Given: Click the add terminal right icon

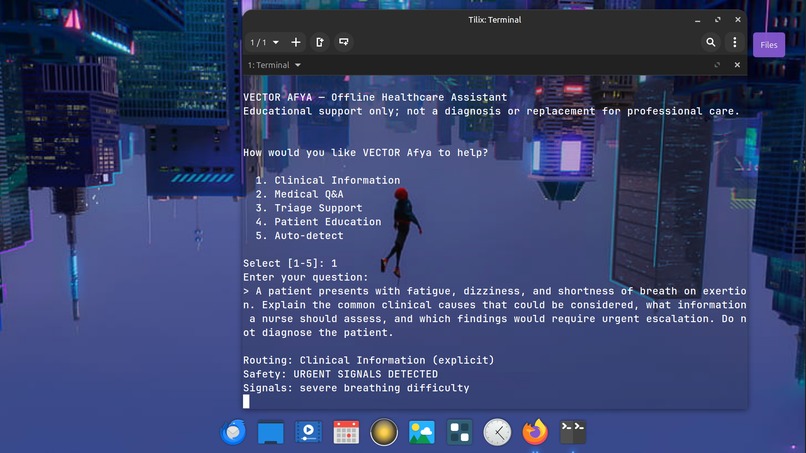Looking at the screenshot, I should click(320, 42).
